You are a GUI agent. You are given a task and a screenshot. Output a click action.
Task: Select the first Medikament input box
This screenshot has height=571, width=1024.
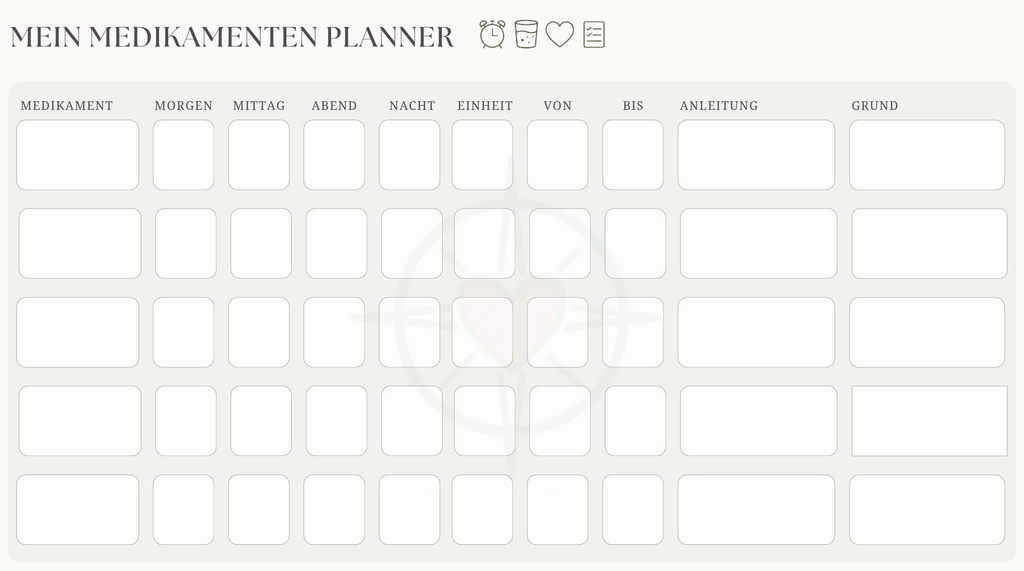coord(78,155)
